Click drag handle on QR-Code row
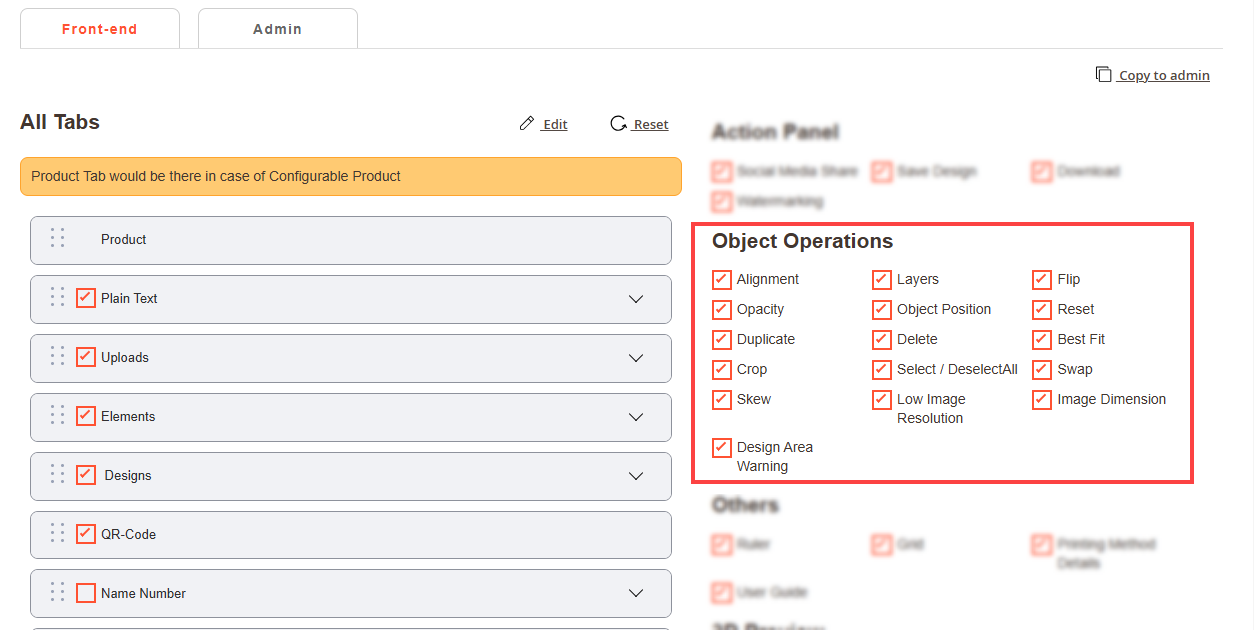This screenshot has height=630, width=1254. pyautogui.click(x=58, y=534)
